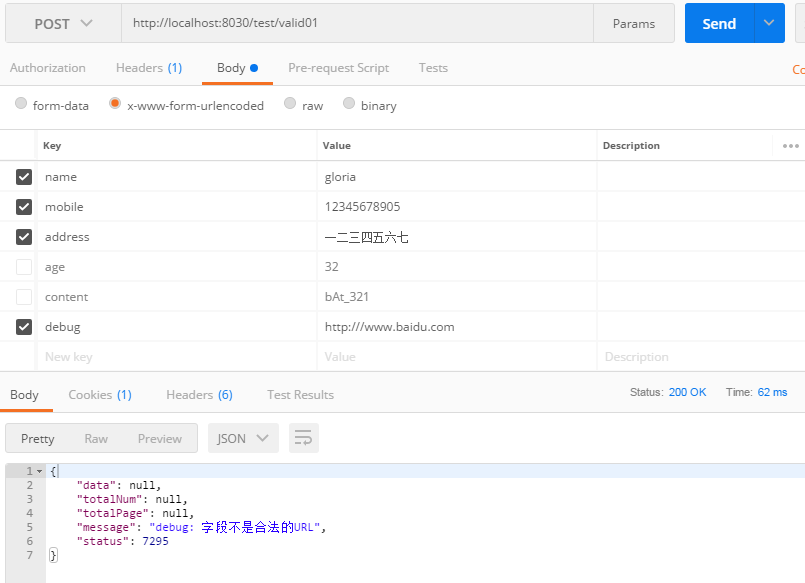Select the form-data radio option
The image size is (805, 583).
pos(21,104)
